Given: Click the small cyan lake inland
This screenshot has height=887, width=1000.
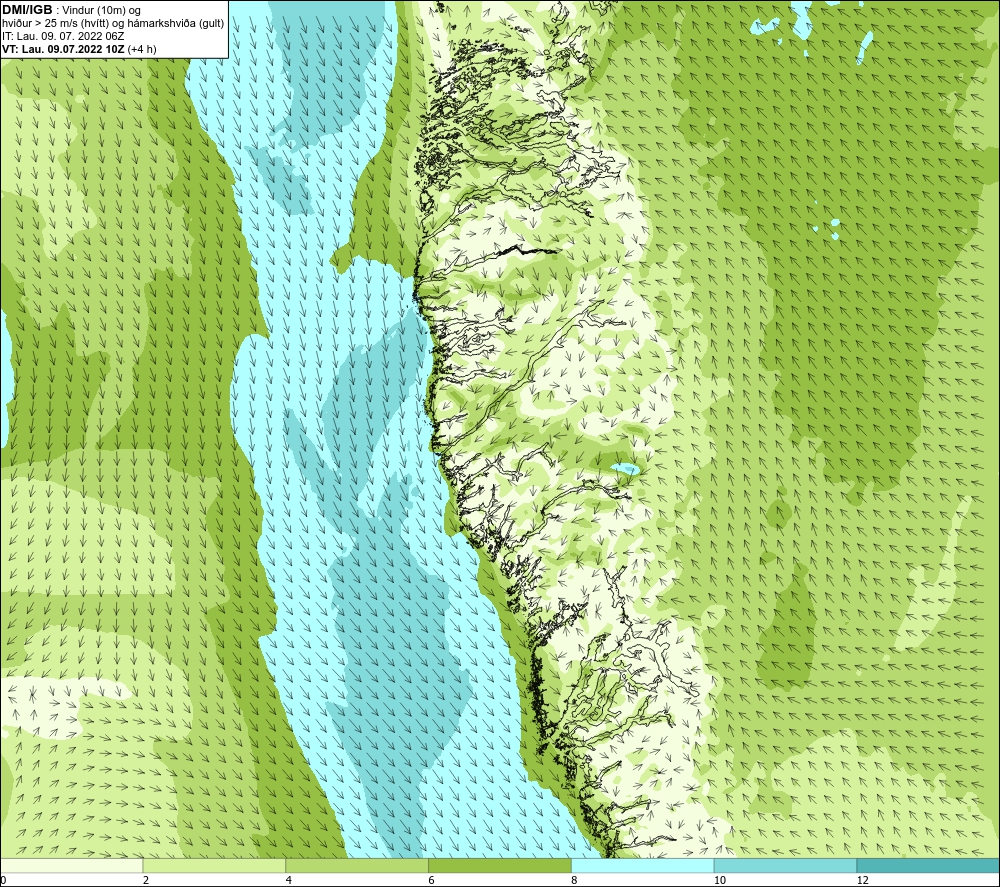Looking at the screenshot, I should pos(624,469).
